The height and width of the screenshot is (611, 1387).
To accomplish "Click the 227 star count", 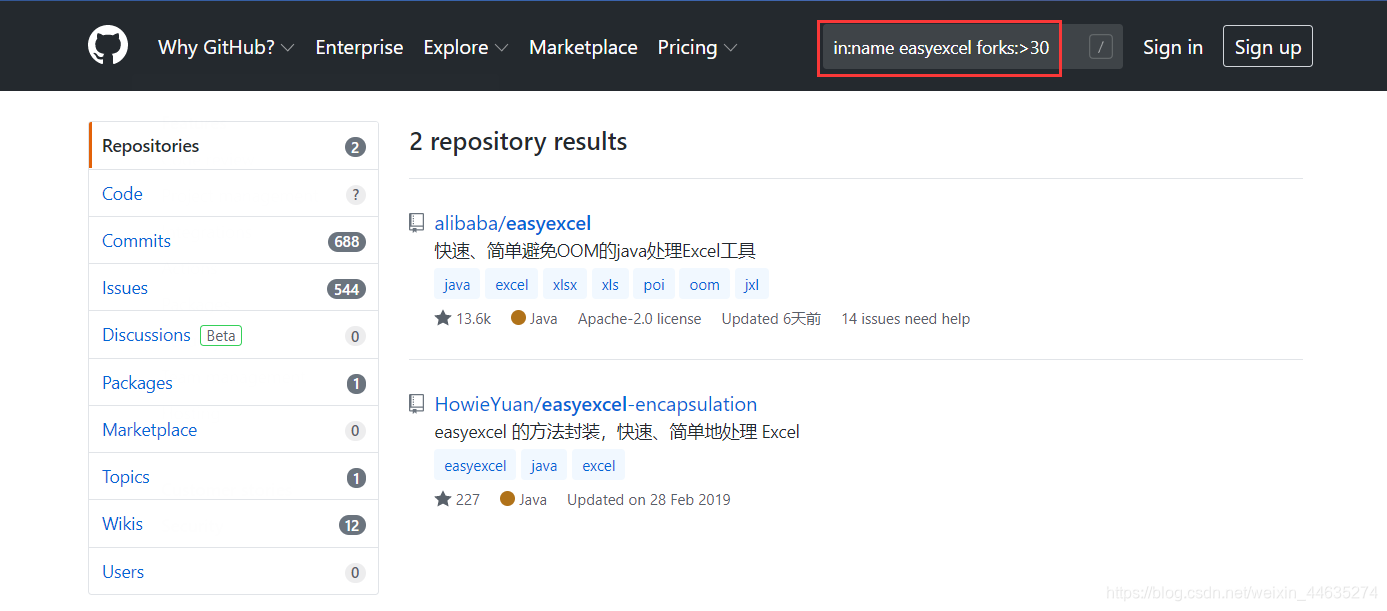I will point(457,499).
